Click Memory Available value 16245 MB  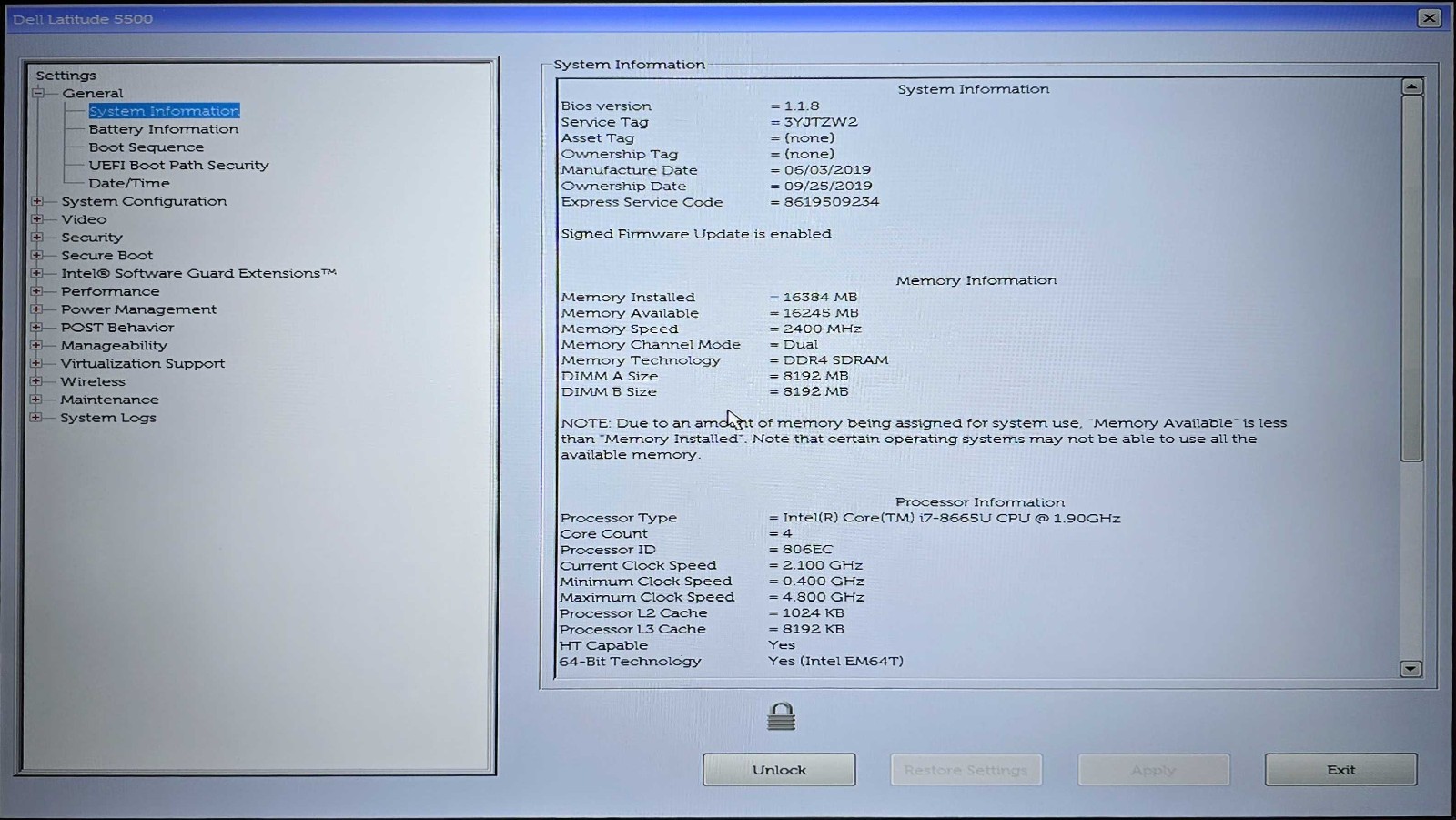pyautogui.click(x=821, y=312)
